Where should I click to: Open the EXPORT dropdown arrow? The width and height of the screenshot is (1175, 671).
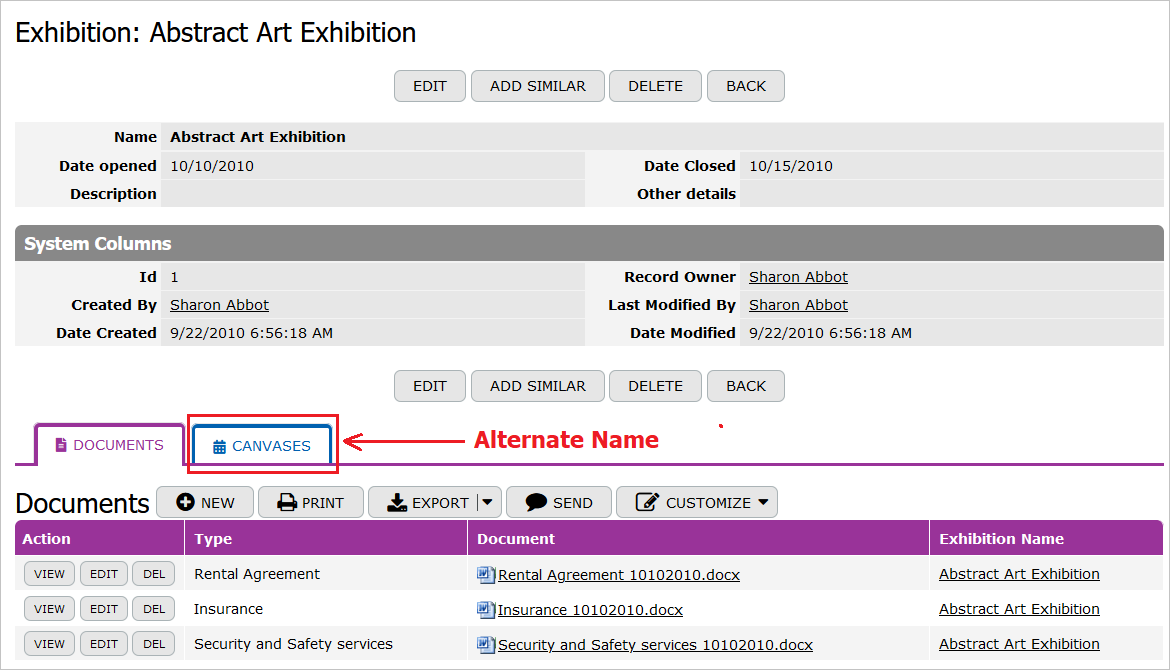pyautogui.click(x=488, y=502)
